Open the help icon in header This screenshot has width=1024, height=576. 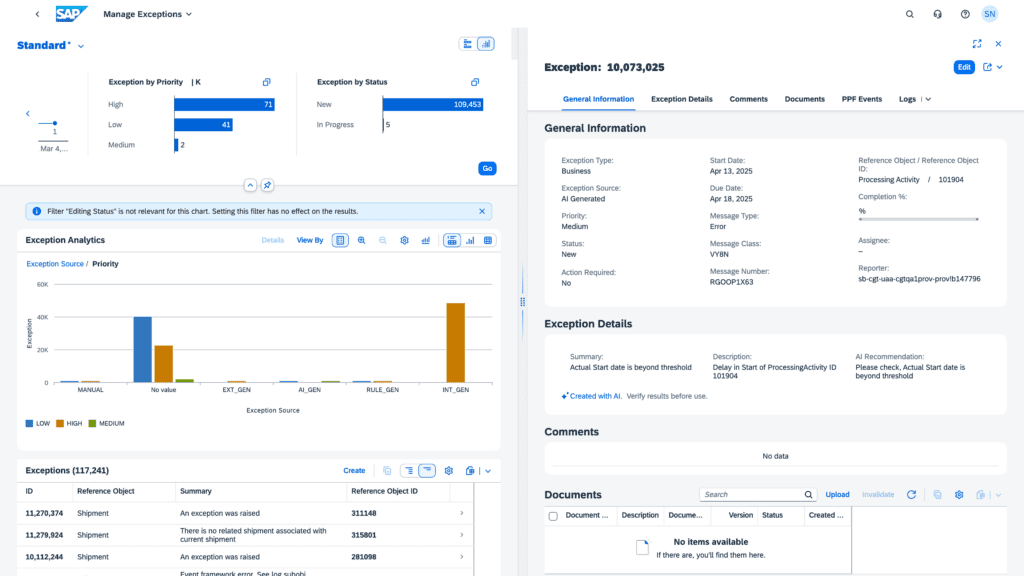coord(965,14)
